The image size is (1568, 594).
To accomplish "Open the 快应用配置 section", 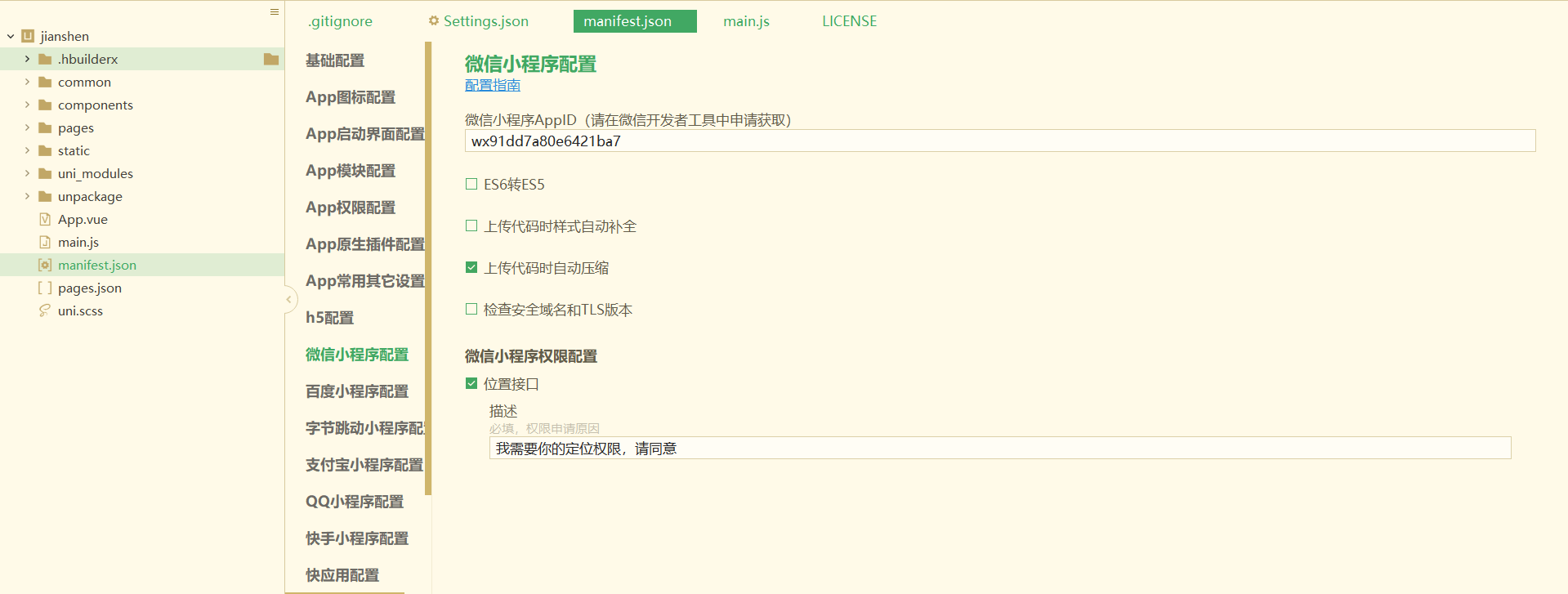I will click(x=342, y=575).
